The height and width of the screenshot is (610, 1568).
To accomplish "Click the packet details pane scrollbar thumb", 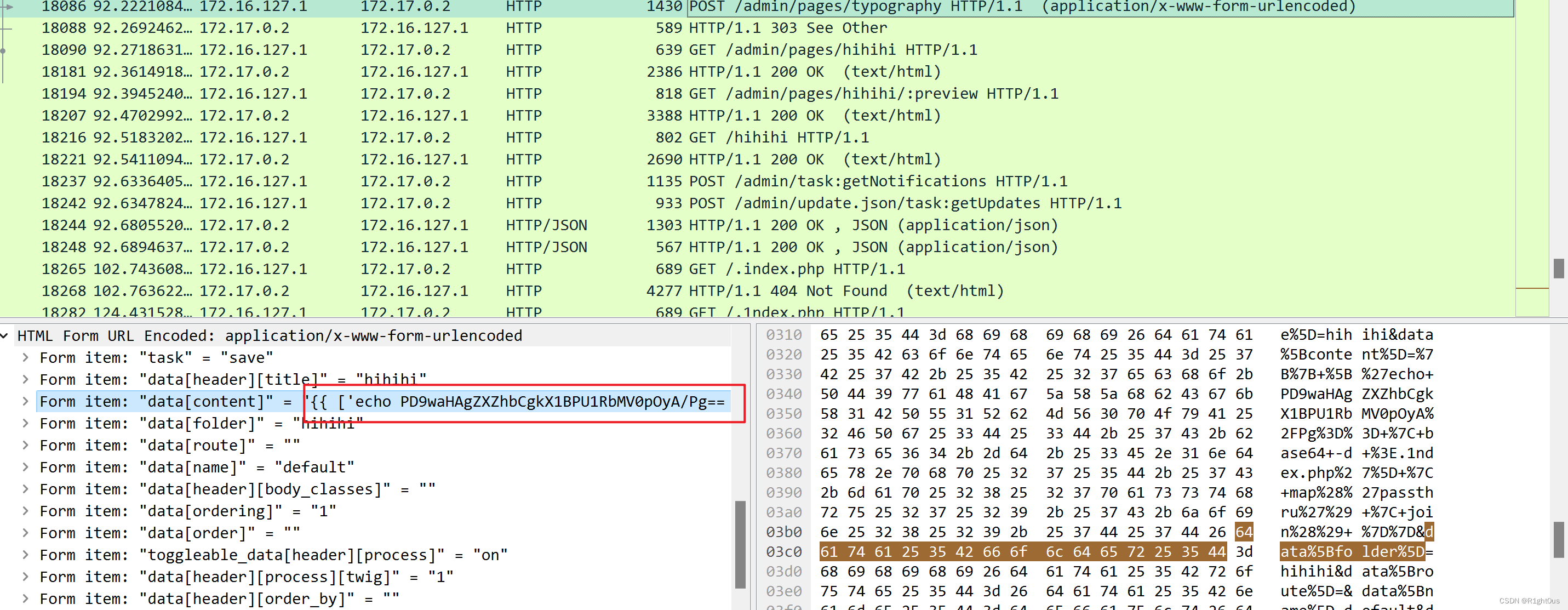I will point(740,544).
